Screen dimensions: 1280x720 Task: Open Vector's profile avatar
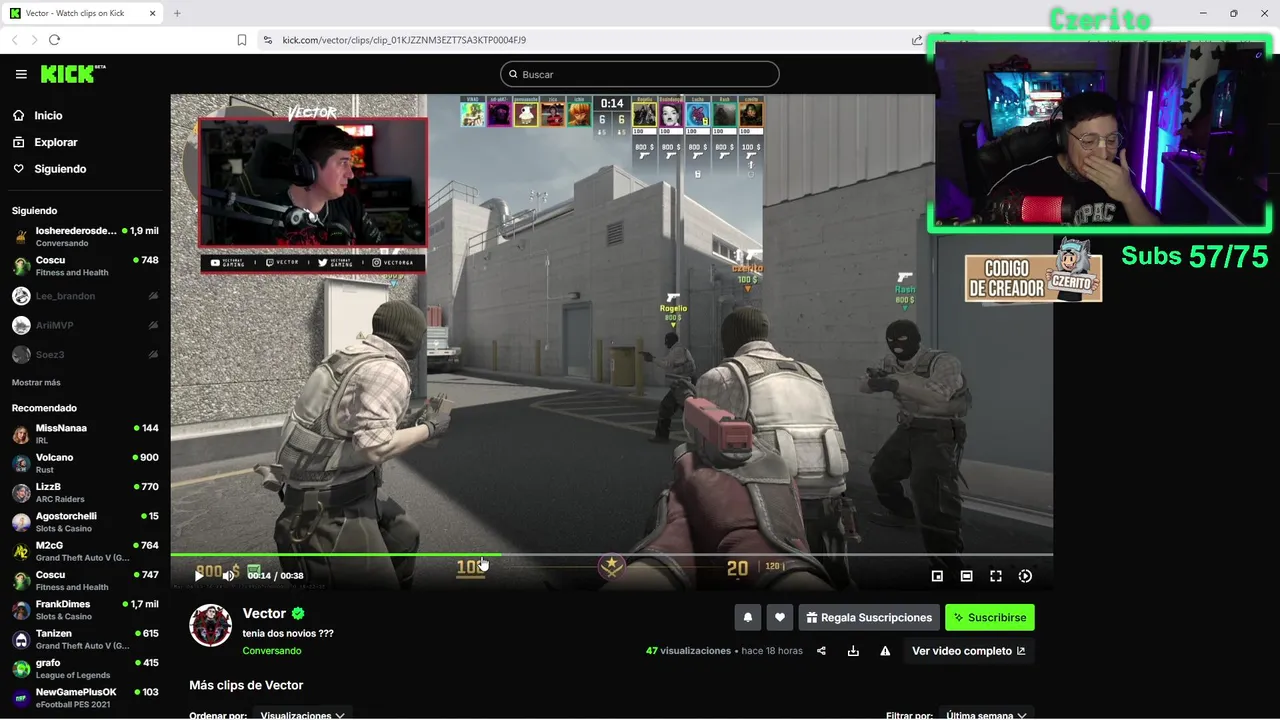(211, 626)
